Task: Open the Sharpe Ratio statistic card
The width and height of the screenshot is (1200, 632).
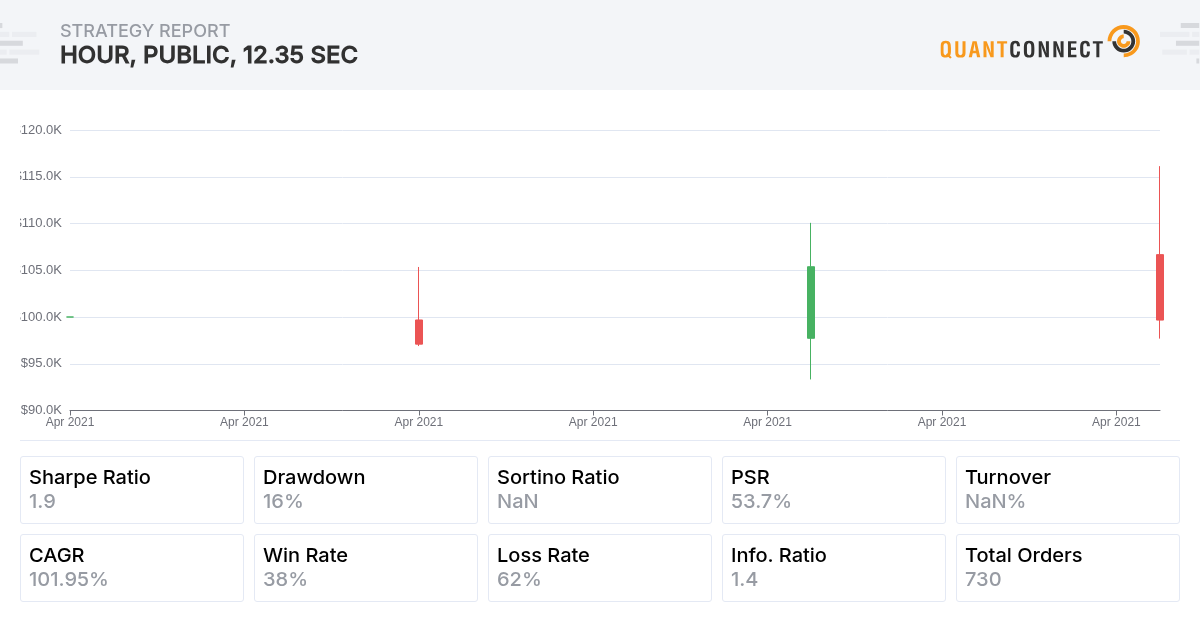Action: coord(132,490)
